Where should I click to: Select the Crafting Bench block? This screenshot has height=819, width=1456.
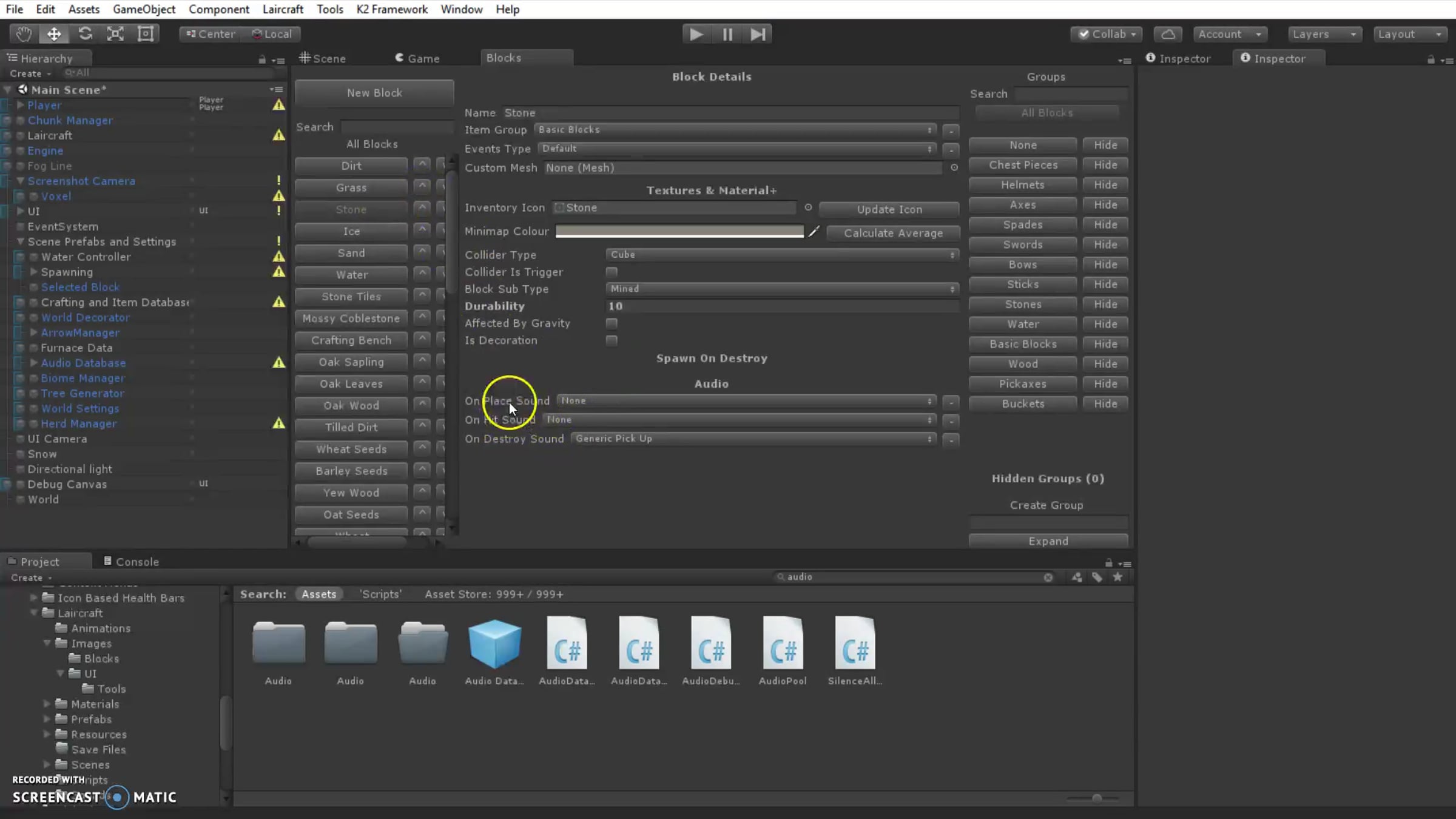click(x=351, y=340)
